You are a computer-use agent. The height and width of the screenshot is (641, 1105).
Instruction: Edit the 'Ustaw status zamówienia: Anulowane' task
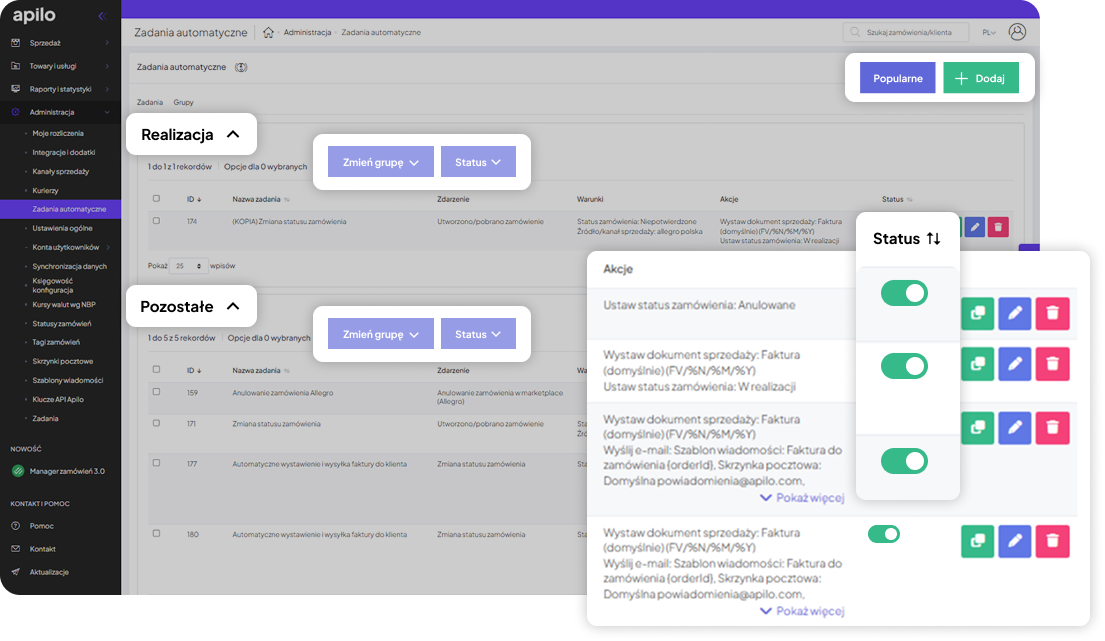tap(1014, 313)
